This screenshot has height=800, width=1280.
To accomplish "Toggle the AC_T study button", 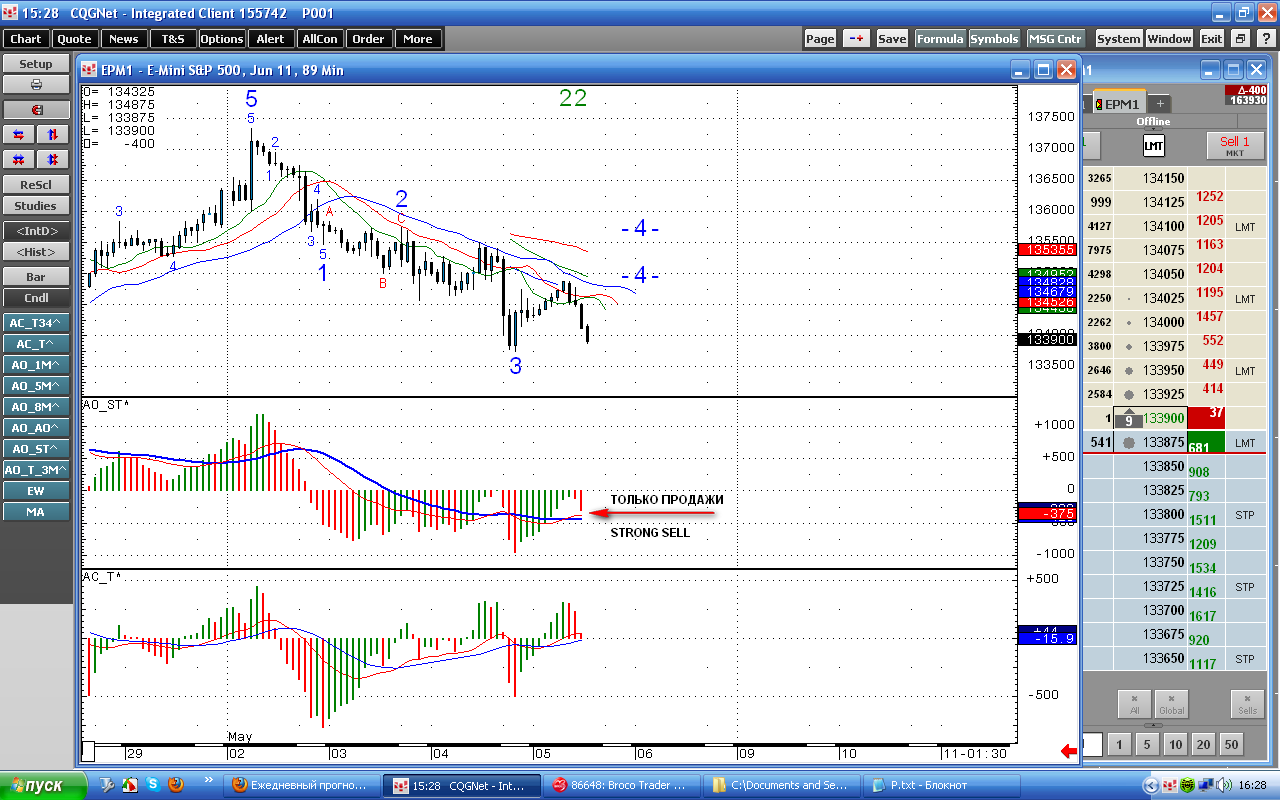I will pos(36,343).
